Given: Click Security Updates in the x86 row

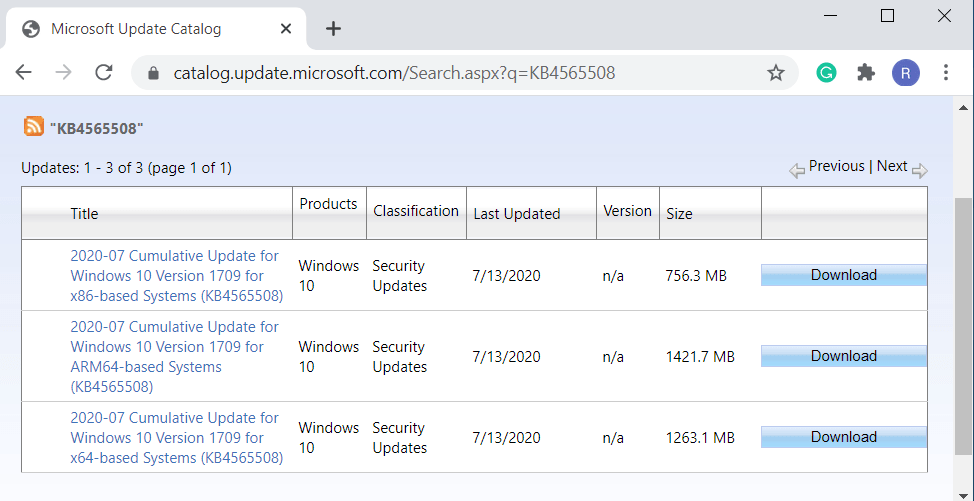Looking at the screenshot, I should point(399,276).
